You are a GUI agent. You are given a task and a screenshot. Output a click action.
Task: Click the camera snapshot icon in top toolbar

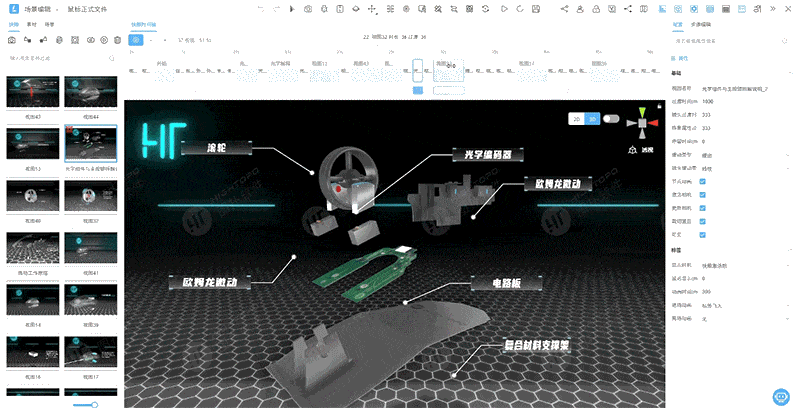pyautogui.click(x=308, y=9)
